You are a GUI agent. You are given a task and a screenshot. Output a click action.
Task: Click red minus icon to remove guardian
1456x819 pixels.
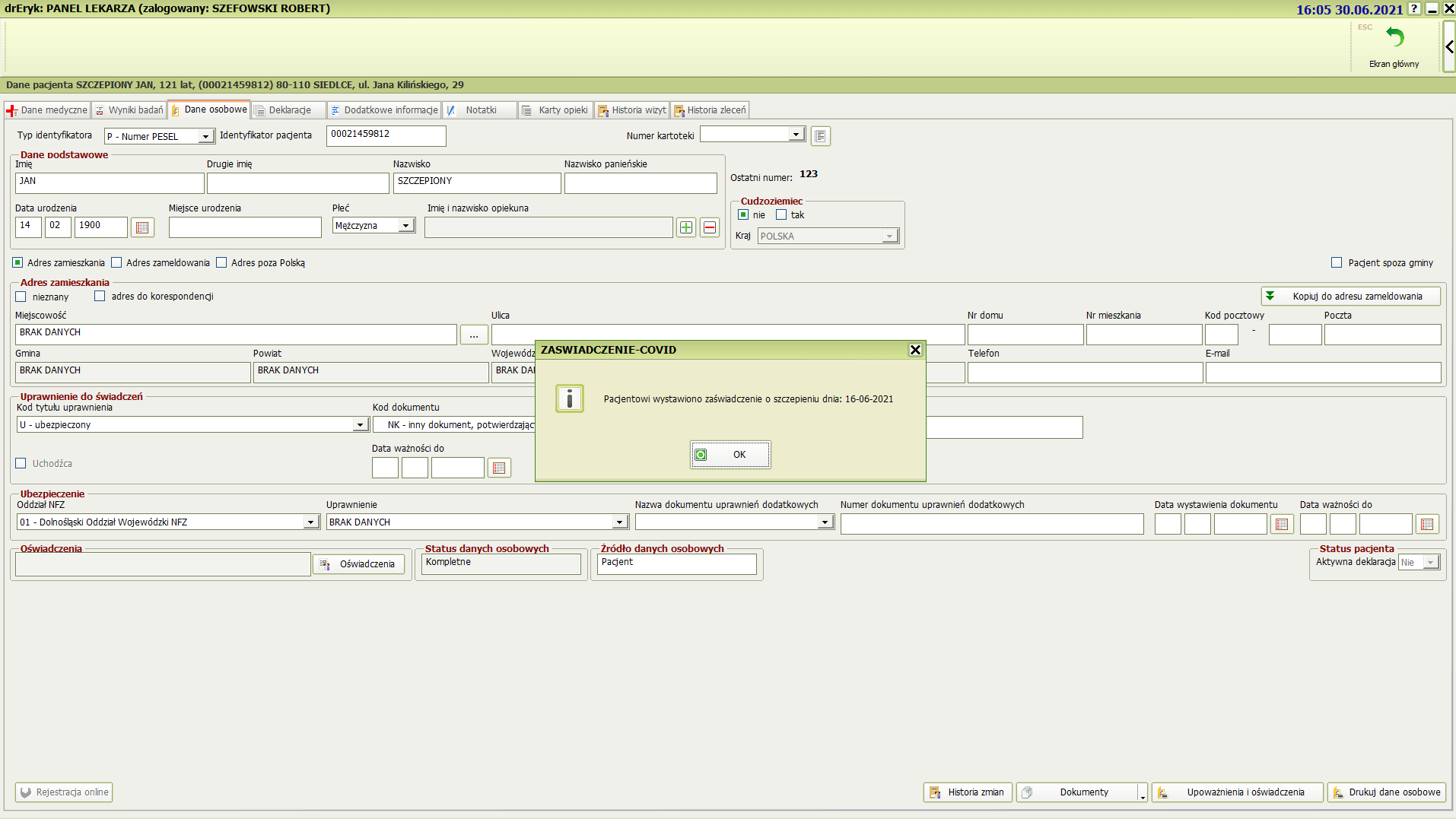pyautogui.click(x=710, y=227)
